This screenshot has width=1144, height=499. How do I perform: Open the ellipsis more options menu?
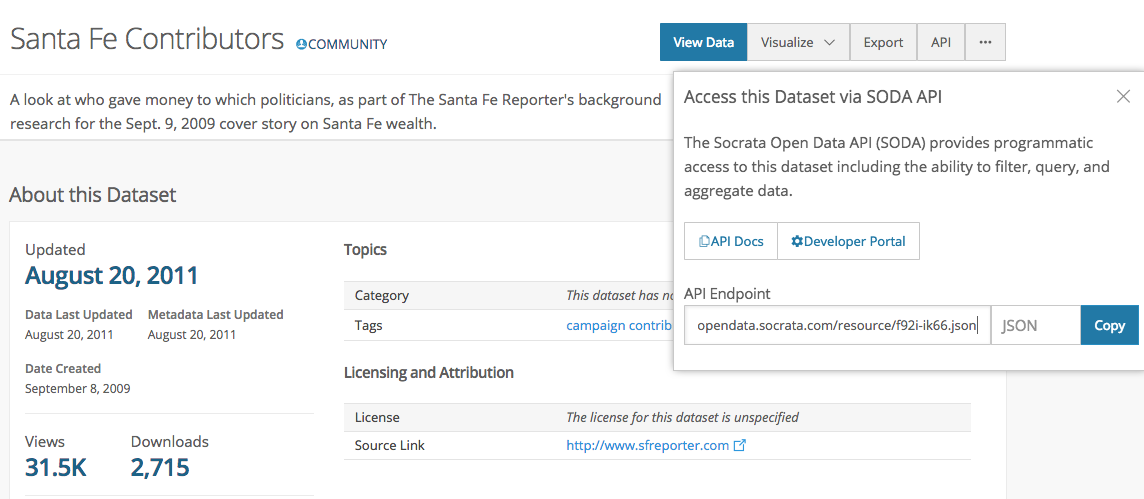pyautogui.click(x=985, y=42)
